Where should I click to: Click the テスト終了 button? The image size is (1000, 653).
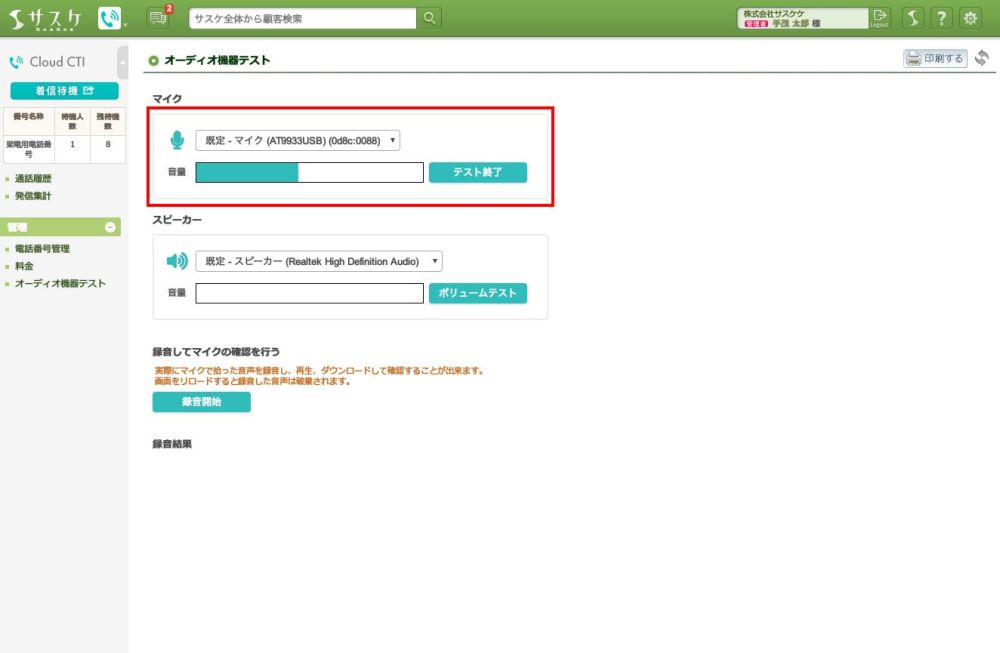(478, 172)
